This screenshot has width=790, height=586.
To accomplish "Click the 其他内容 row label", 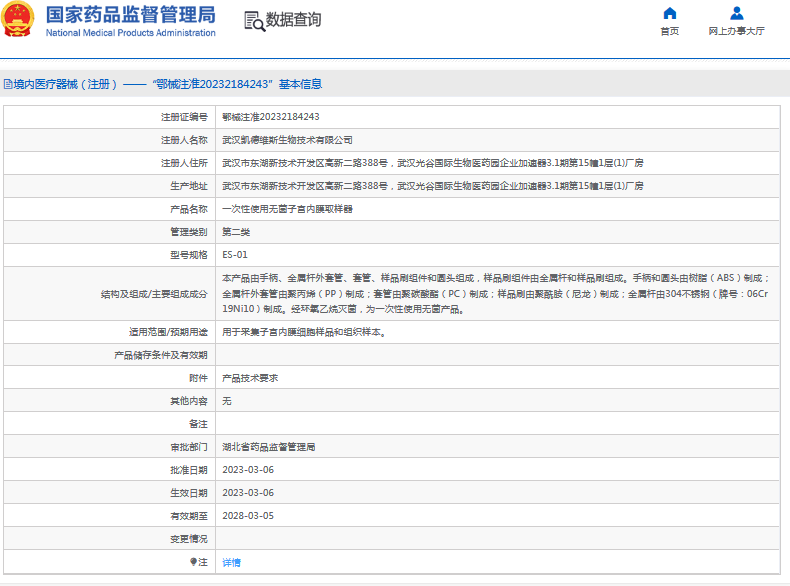I will pos(188,401).
